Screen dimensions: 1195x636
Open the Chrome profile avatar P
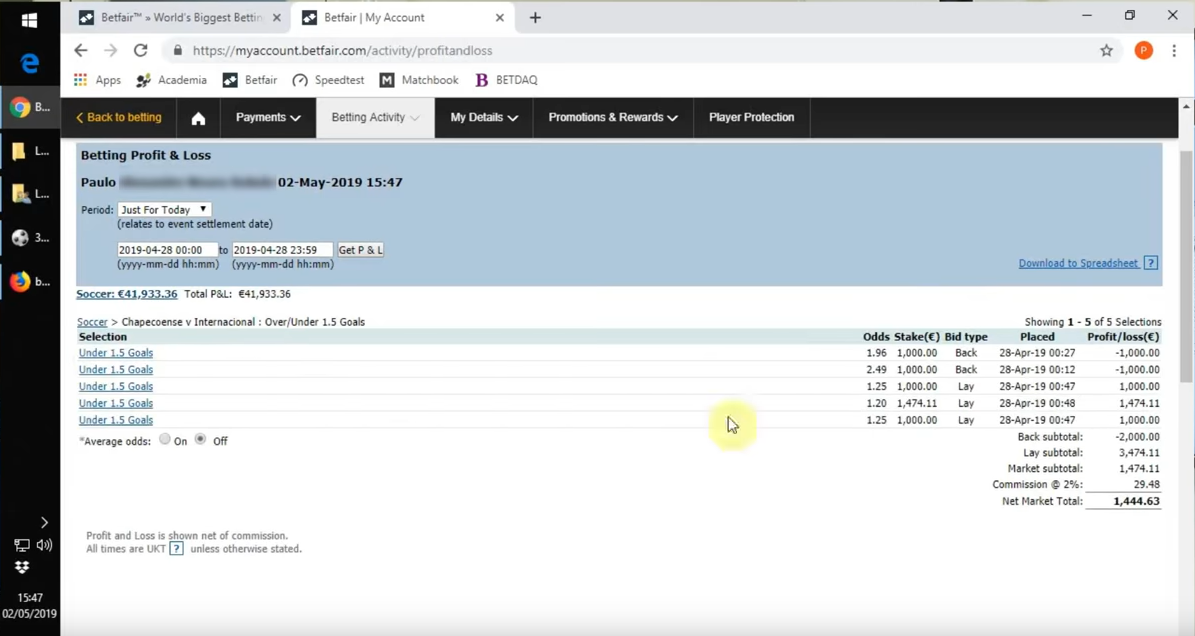[x=1143, y=50]
